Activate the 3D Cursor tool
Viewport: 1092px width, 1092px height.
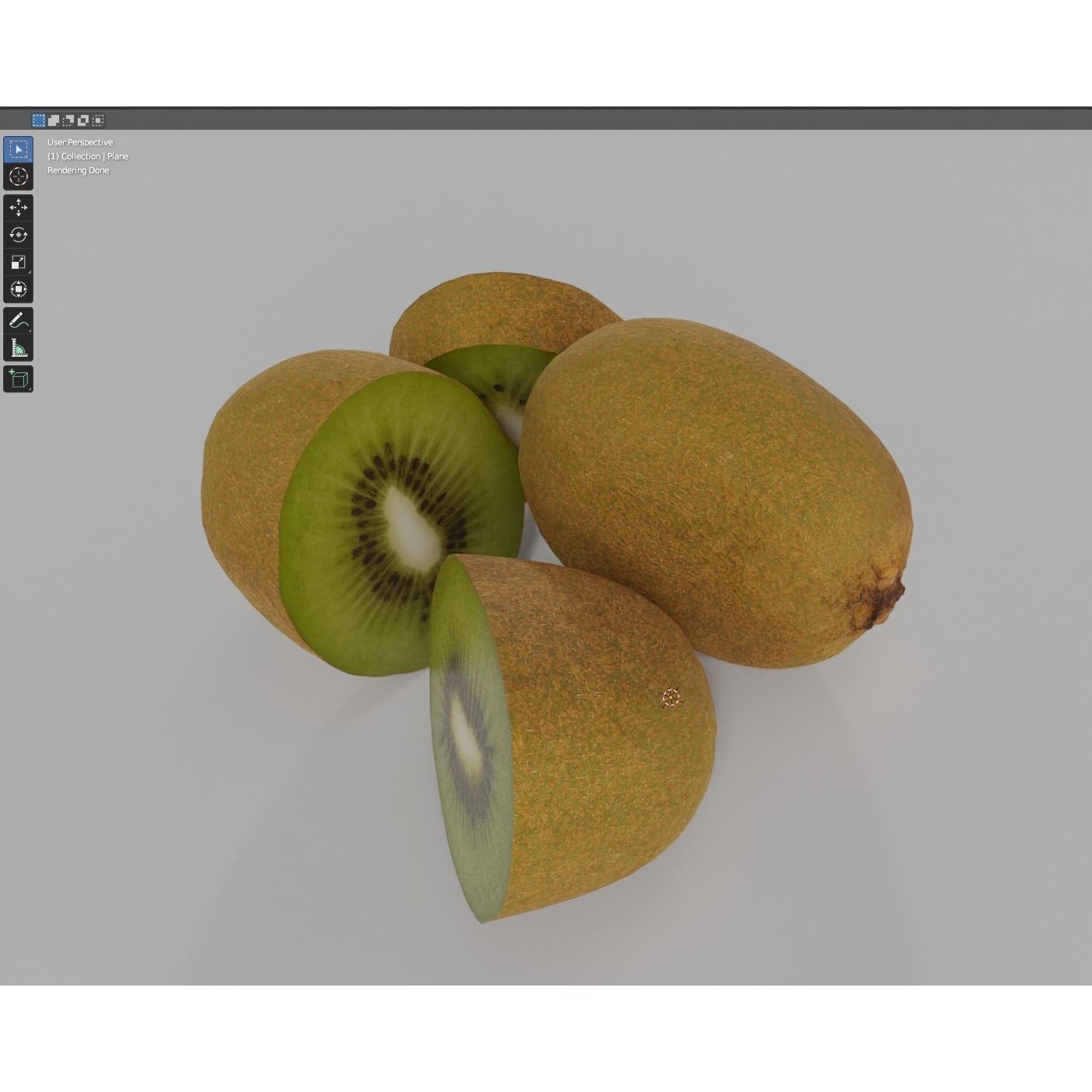point(19,176)
